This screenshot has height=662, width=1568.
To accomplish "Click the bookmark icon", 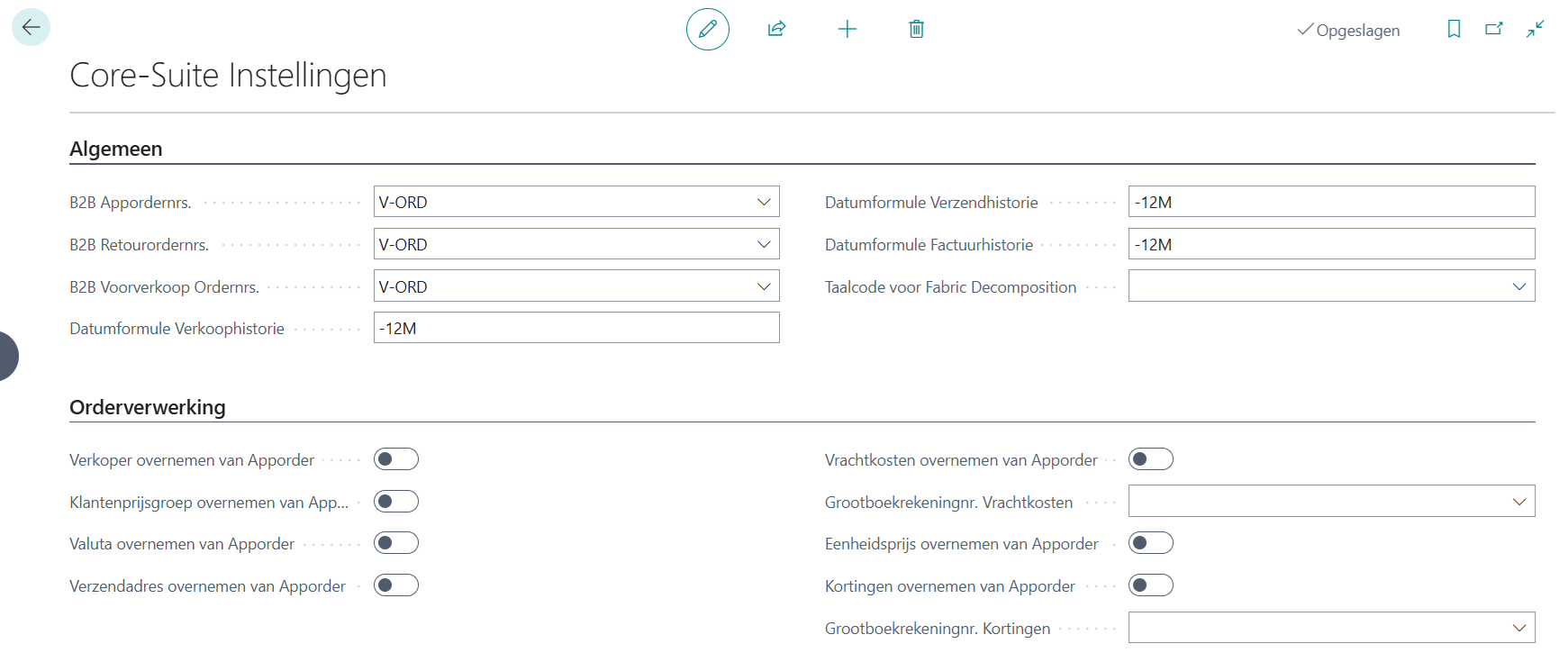I will 1454,29.
